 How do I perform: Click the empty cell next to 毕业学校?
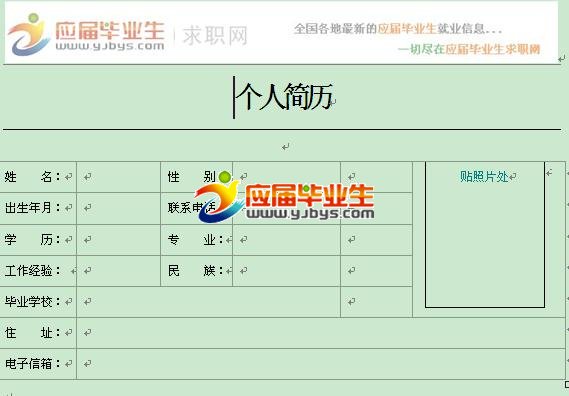pos(209,302)
